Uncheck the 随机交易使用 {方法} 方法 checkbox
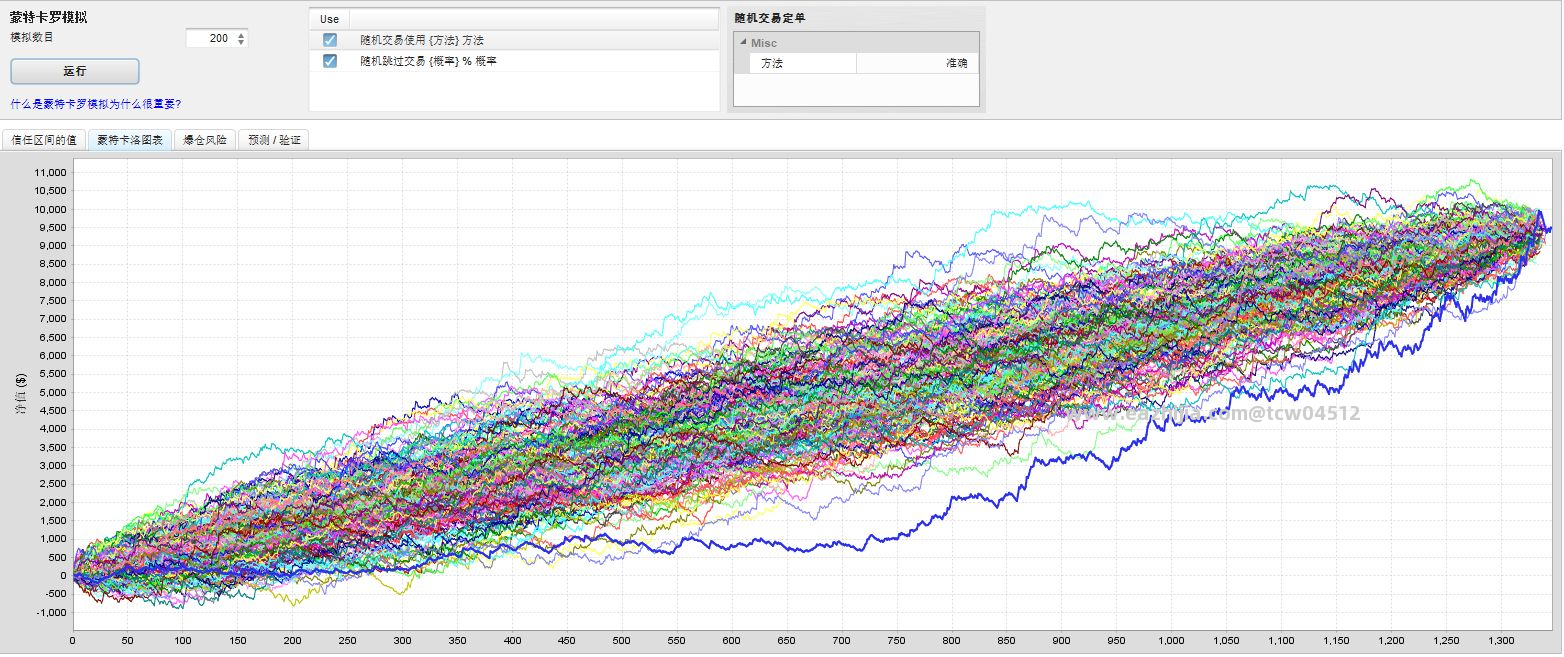Screen dimensions: 1564x657 click(330, 40)
